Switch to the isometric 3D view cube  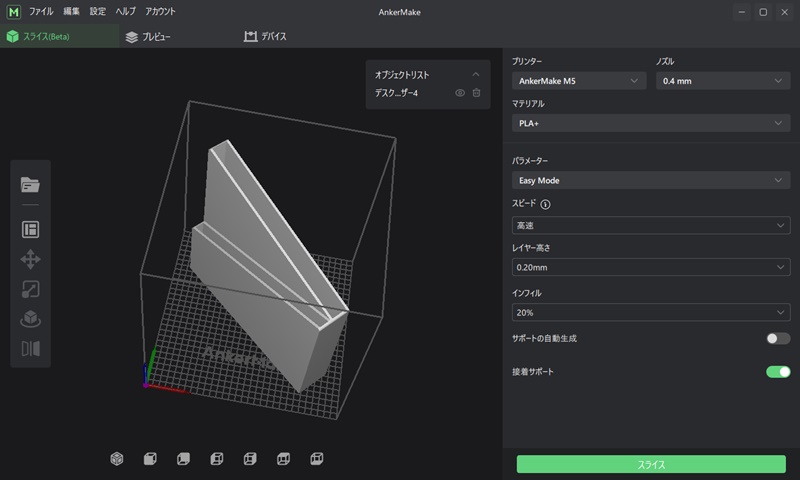tap(117, 459)
